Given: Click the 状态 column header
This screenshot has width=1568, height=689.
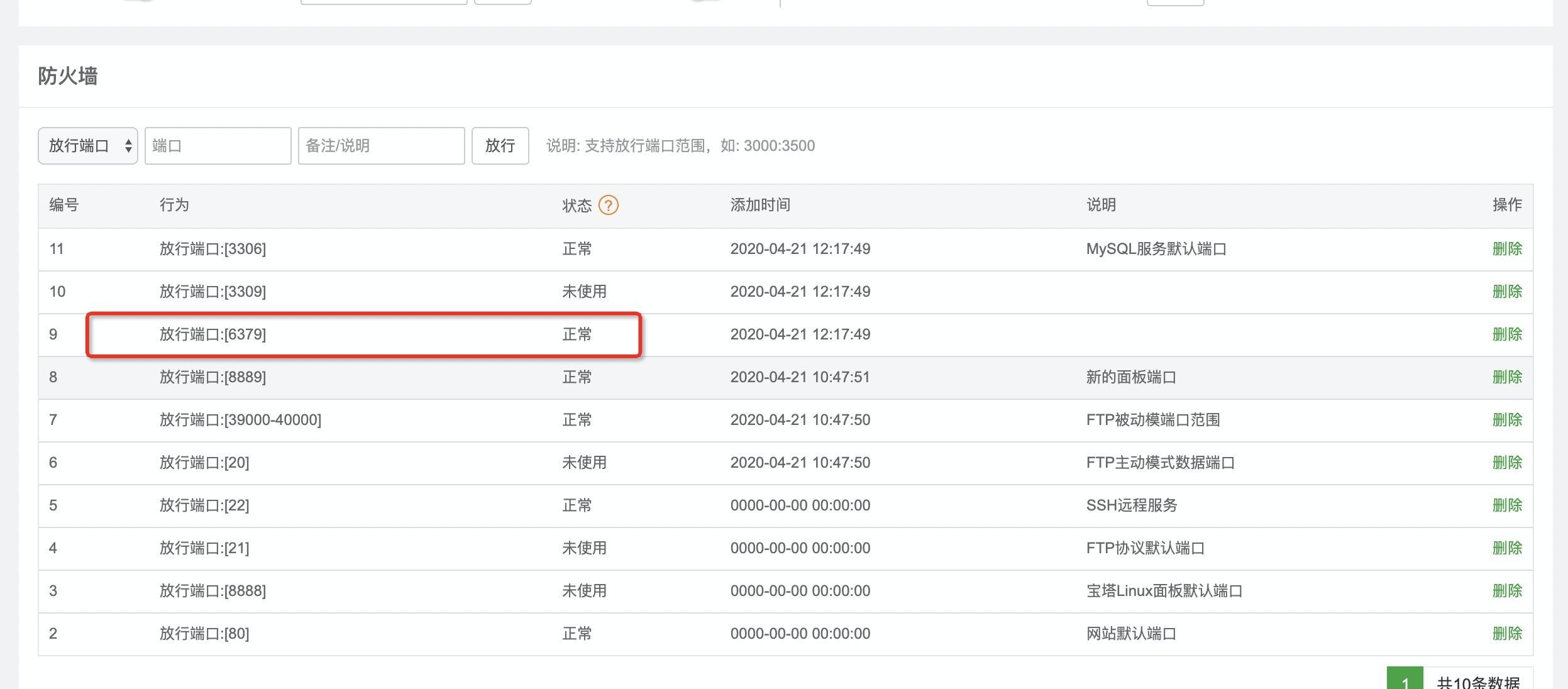Looking at the screenshot, I should [x=577, y=206].
